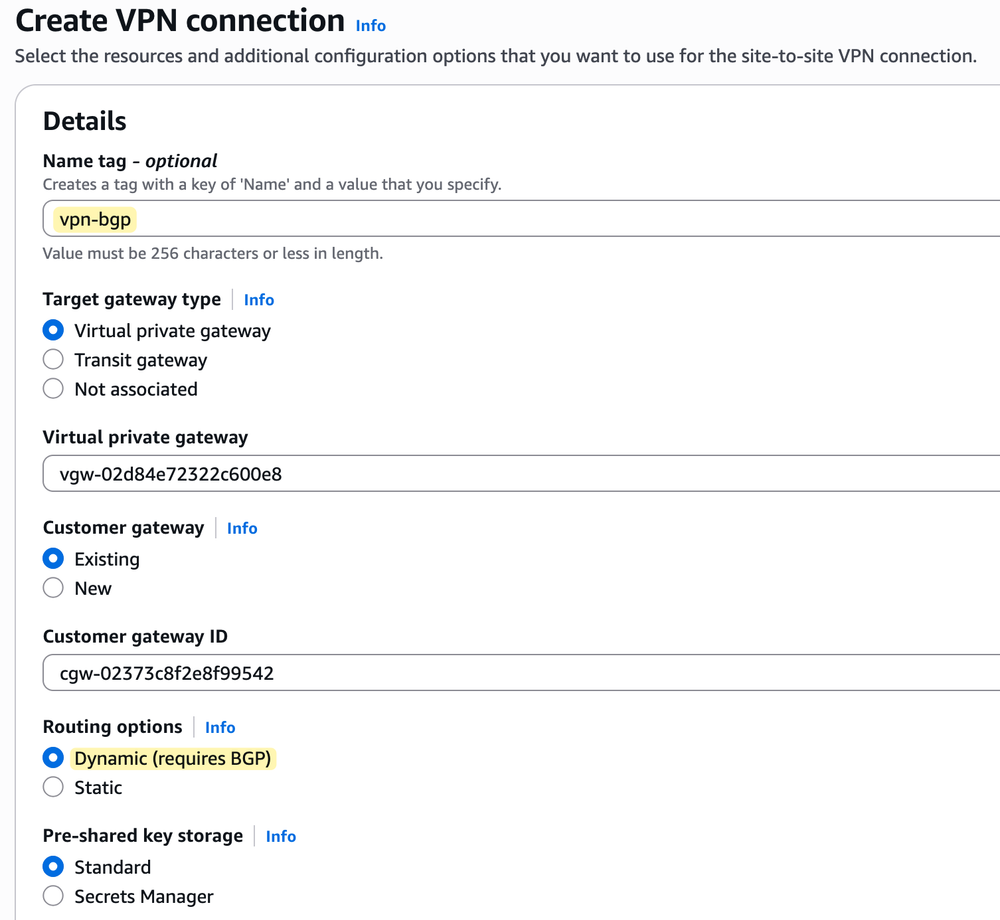
Task: Choose Secrets Manager key storage
Action: 52,896
